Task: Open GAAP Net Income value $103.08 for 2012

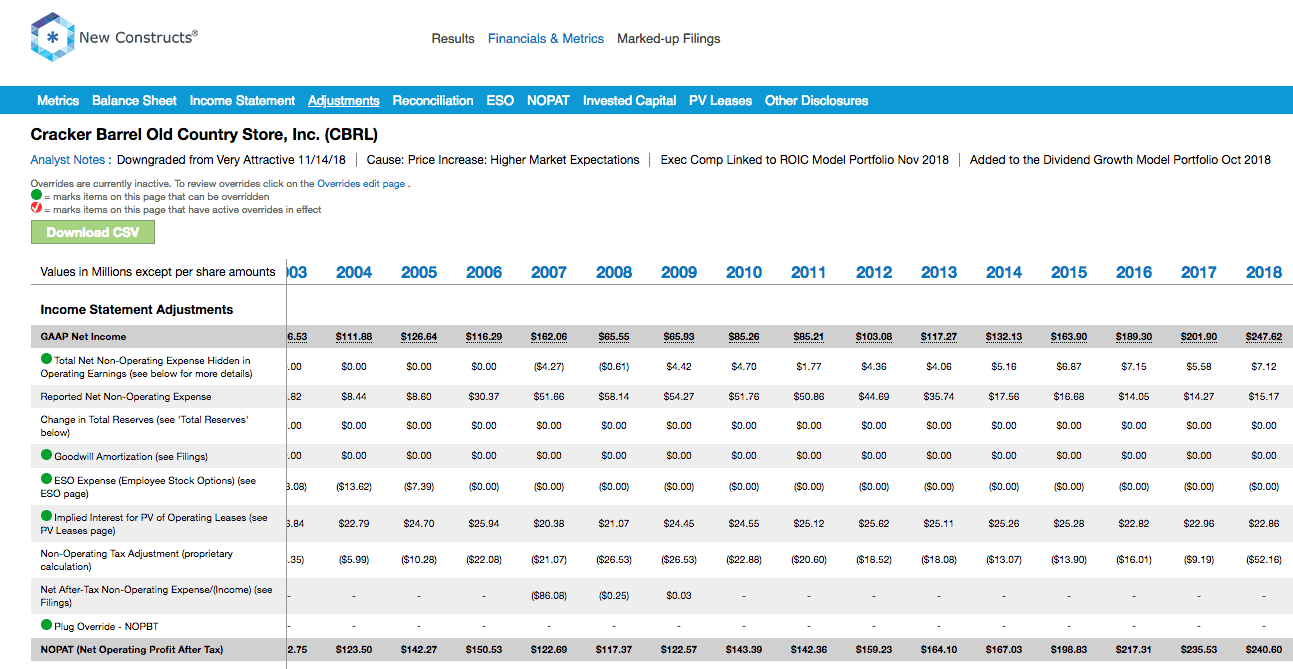Action: 874,337
